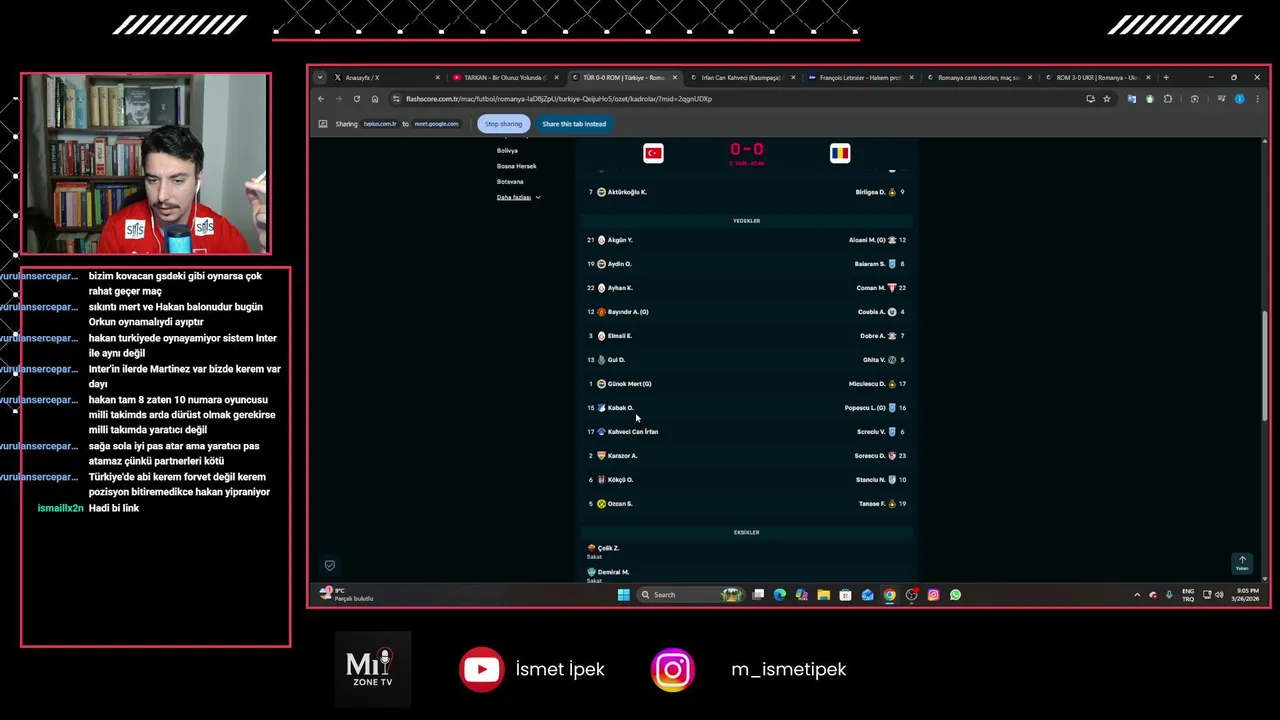Click the weather widget on the taskbar
Screen dimensions: 1280x720
tap(347, 594)
